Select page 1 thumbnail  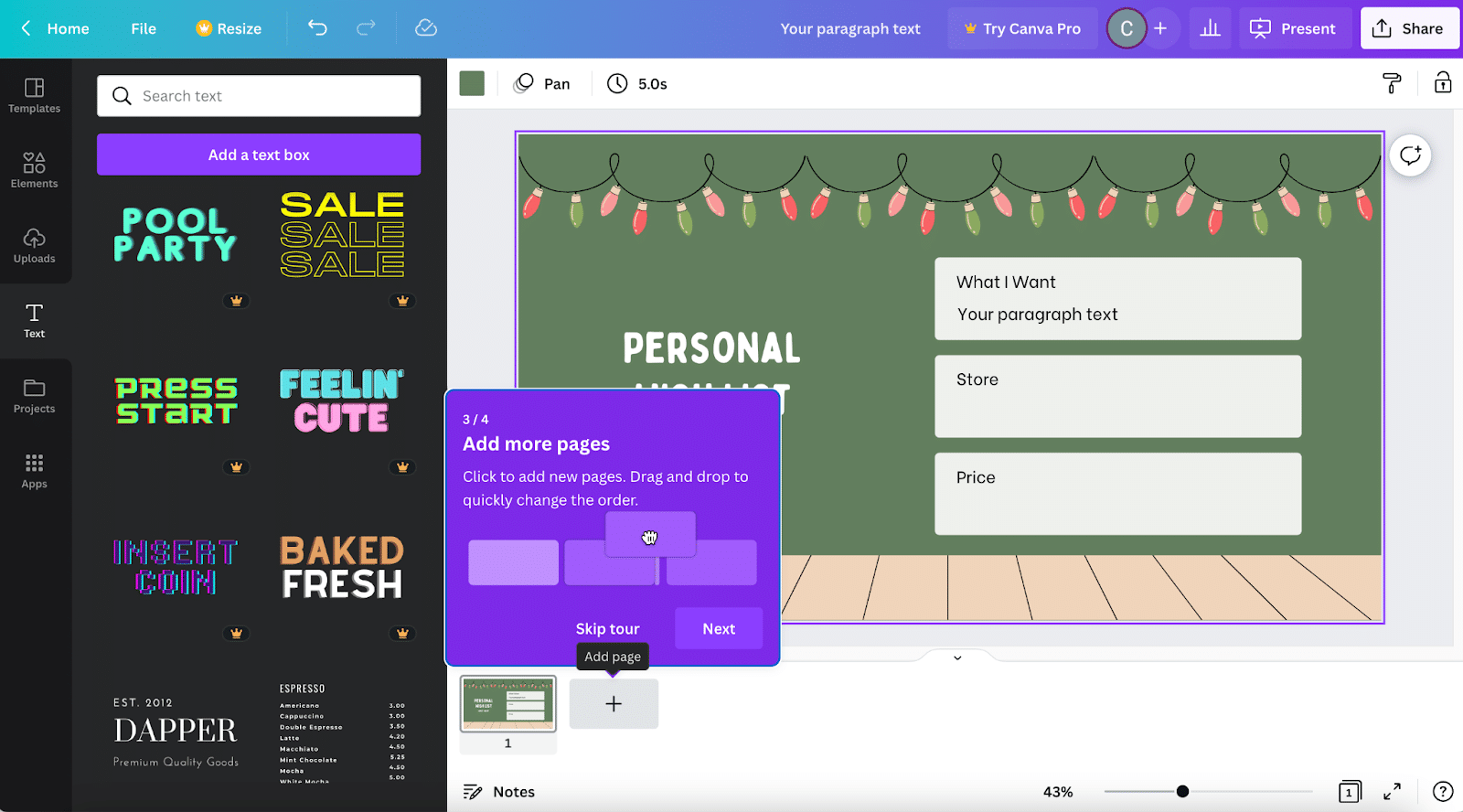(x=507, y=704)
